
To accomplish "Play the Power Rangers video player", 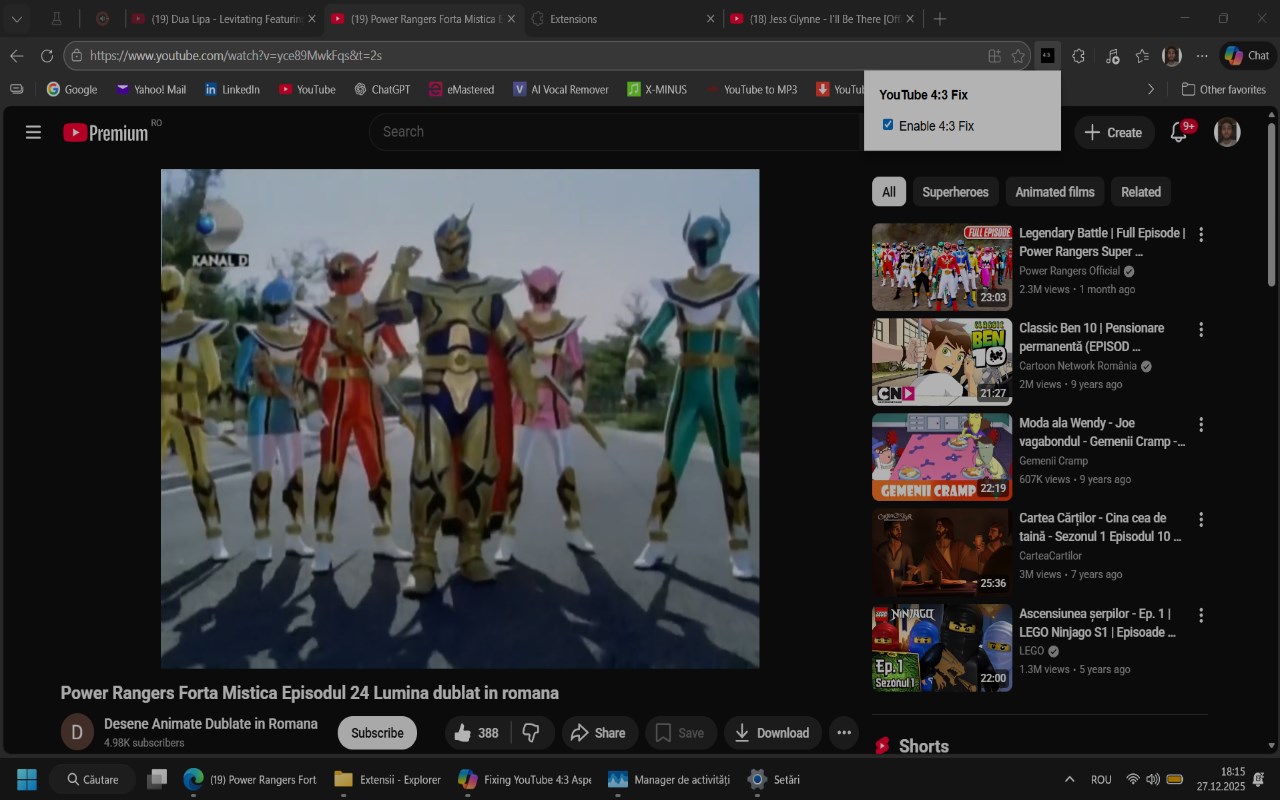I will click(460, 418).
